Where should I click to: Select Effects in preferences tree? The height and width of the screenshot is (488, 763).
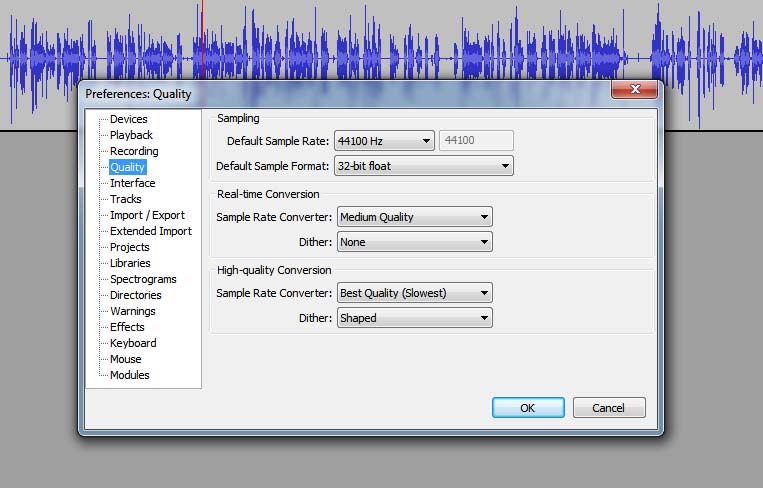tap(127, 327)
